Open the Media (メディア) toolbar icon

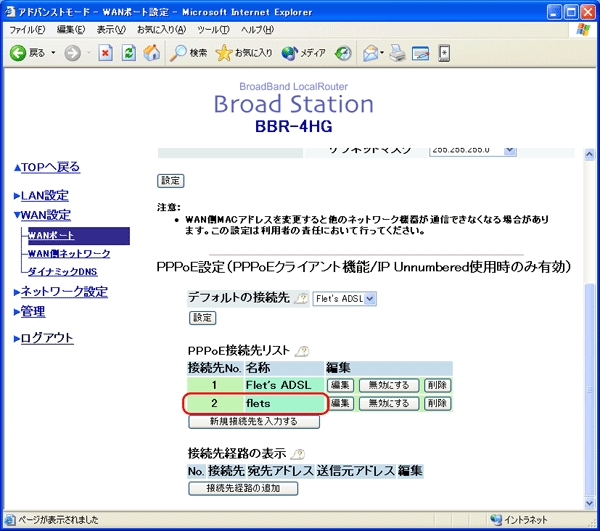[290, 53]
